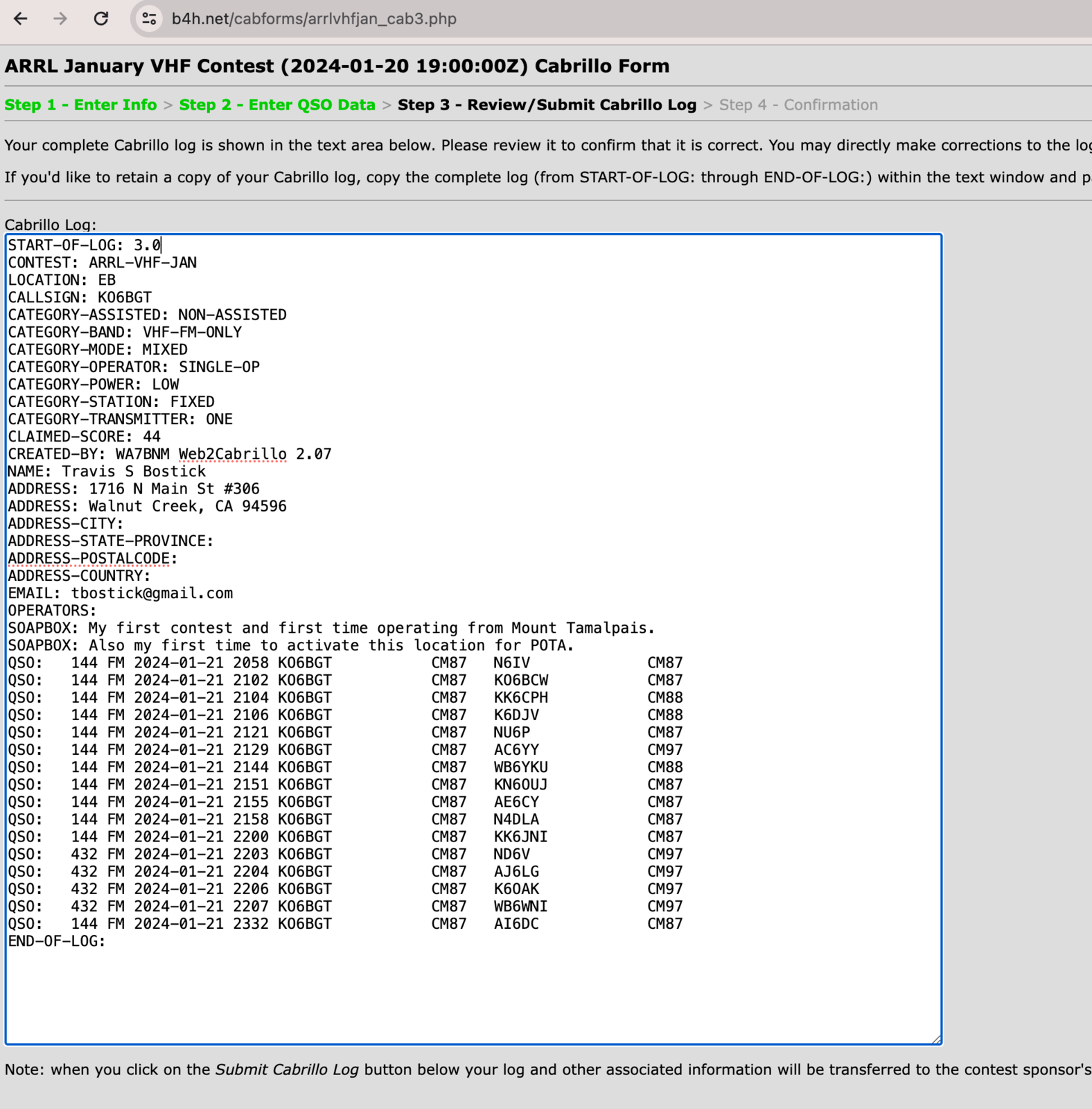Click the ARRL January VHF Contest page heading
The height and width of the screenshot is (1109, 1092).
(337, 66)
